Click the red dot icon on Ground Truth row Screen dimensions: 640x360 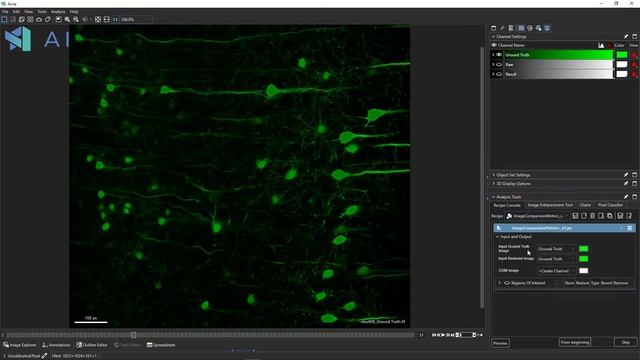(634, 55)
